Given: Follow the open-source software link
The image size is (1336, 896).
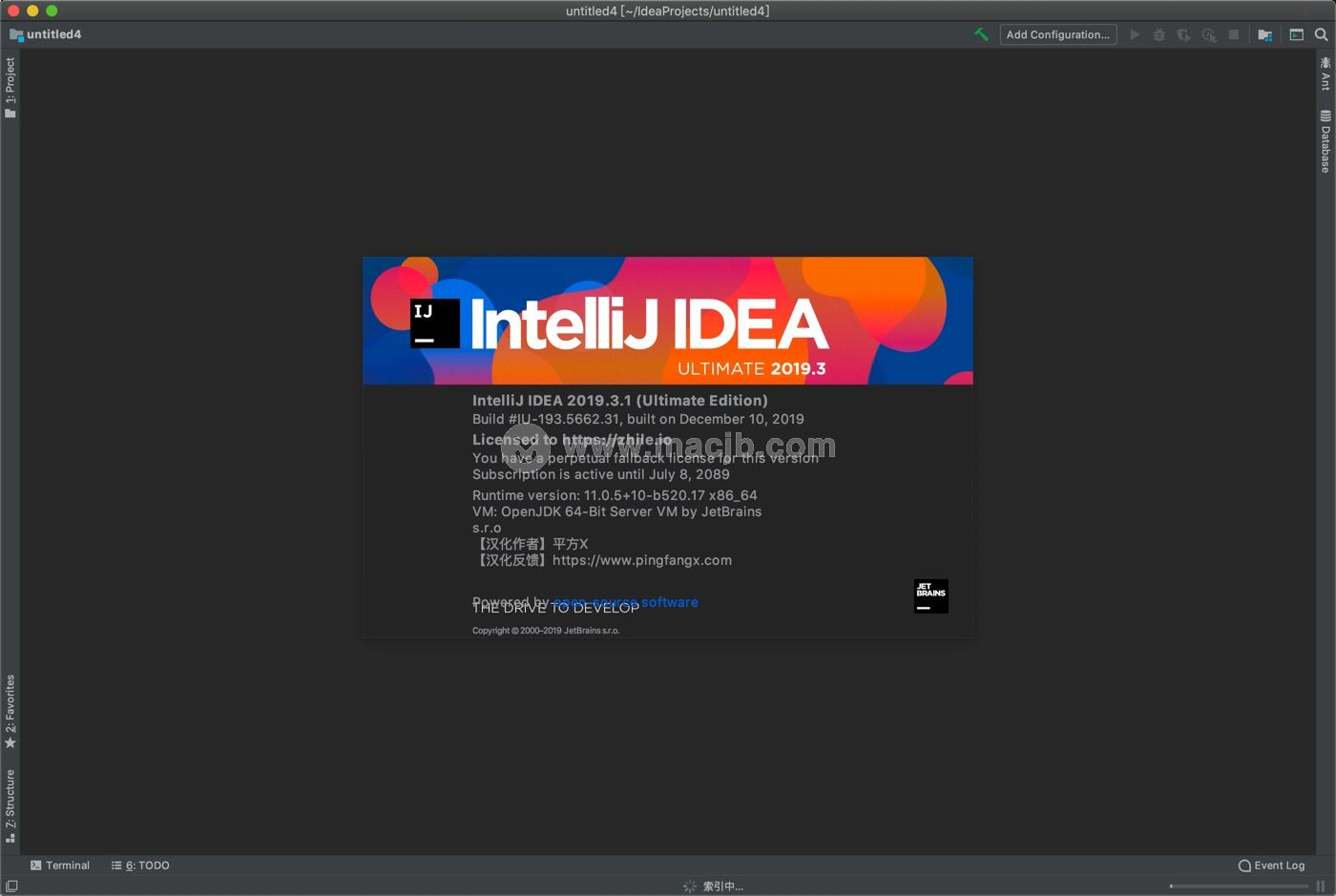Looking at the screenshot, I should click(626, 602).
